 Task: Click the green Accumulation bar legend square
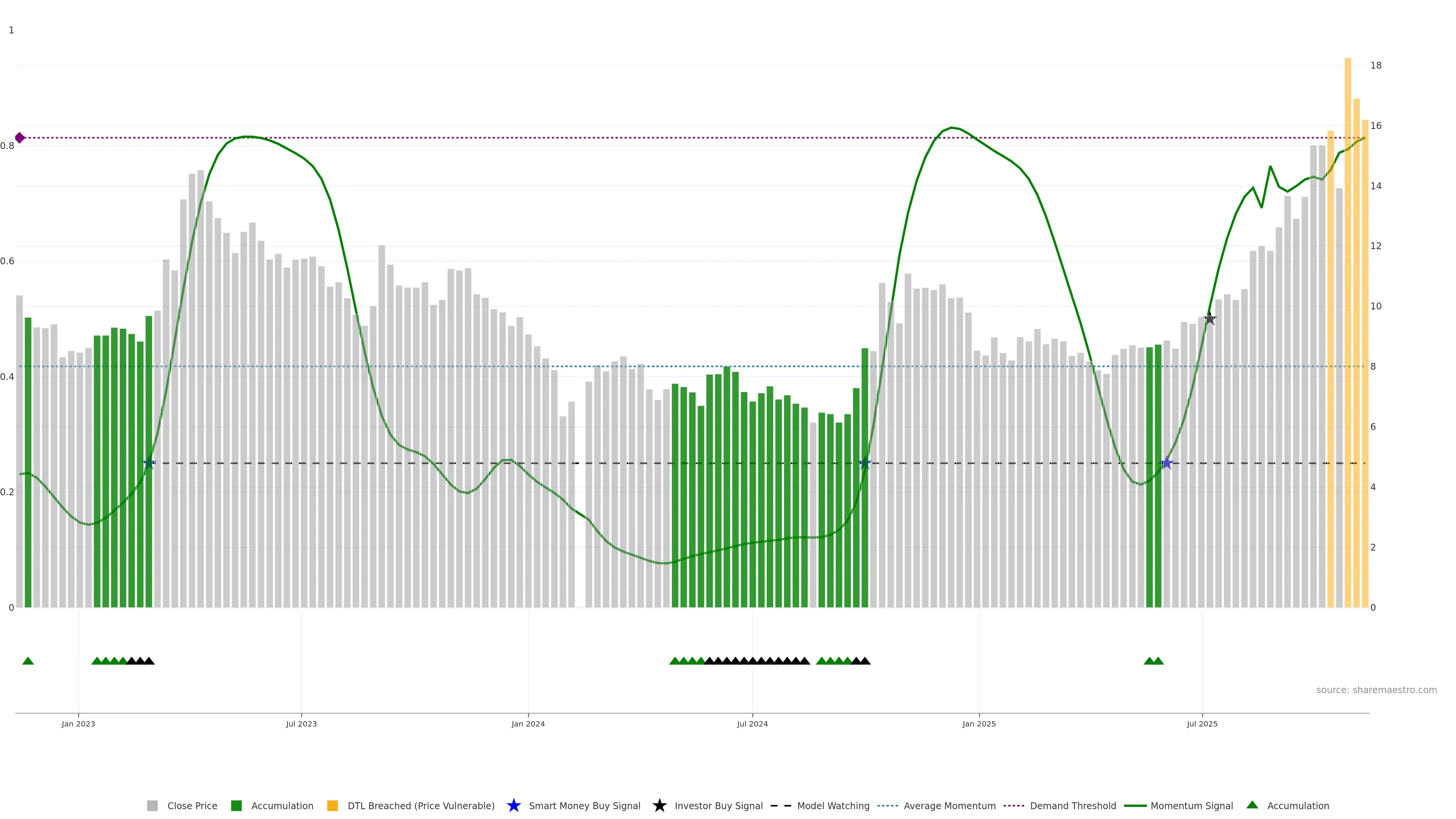236,805
